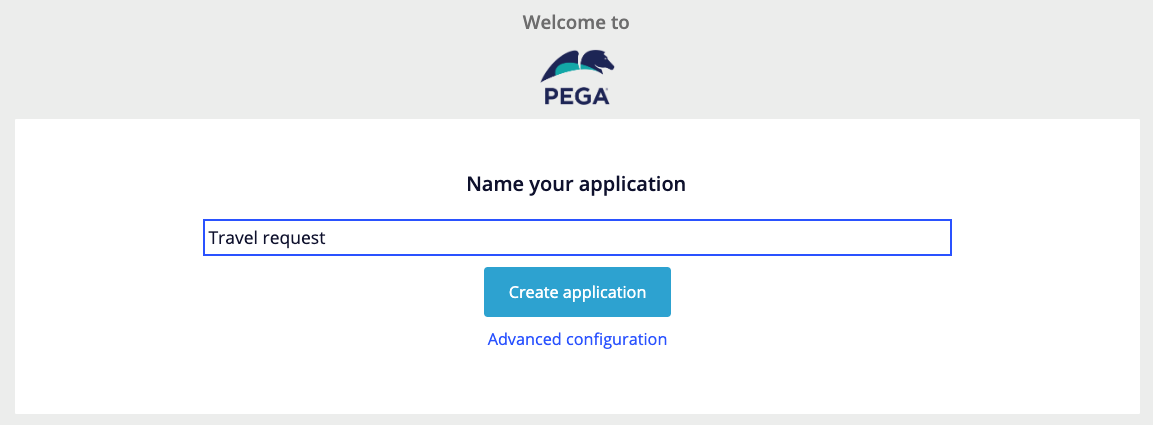1153x425 pixels.
Task: Click the teal swoosh in the Pega logo
Action: click(563, 70)
